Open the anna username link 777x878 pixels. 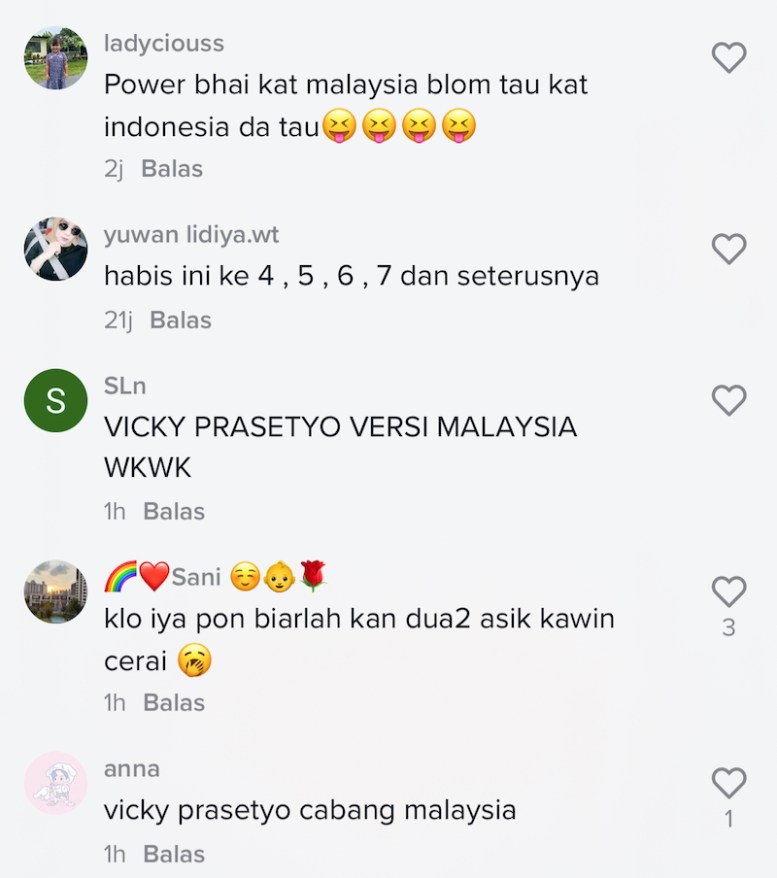pyautogui.click(x=132, y=769)
